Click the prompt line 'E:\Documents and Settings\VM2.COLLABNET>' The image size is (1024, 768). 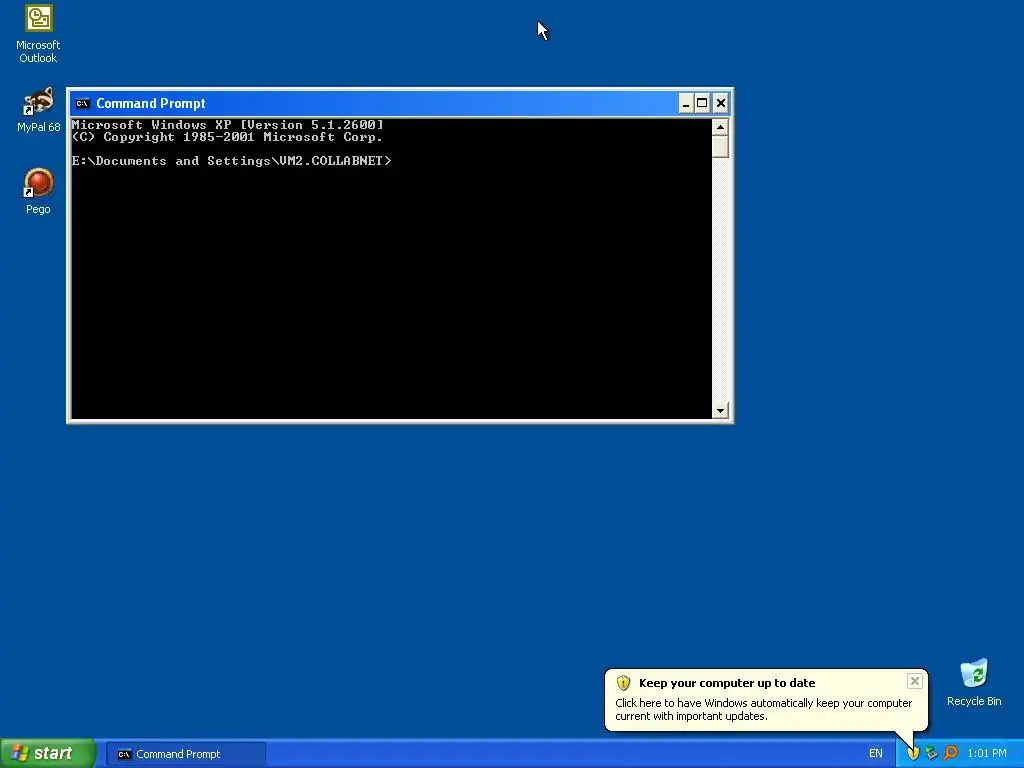click(231, 161)
